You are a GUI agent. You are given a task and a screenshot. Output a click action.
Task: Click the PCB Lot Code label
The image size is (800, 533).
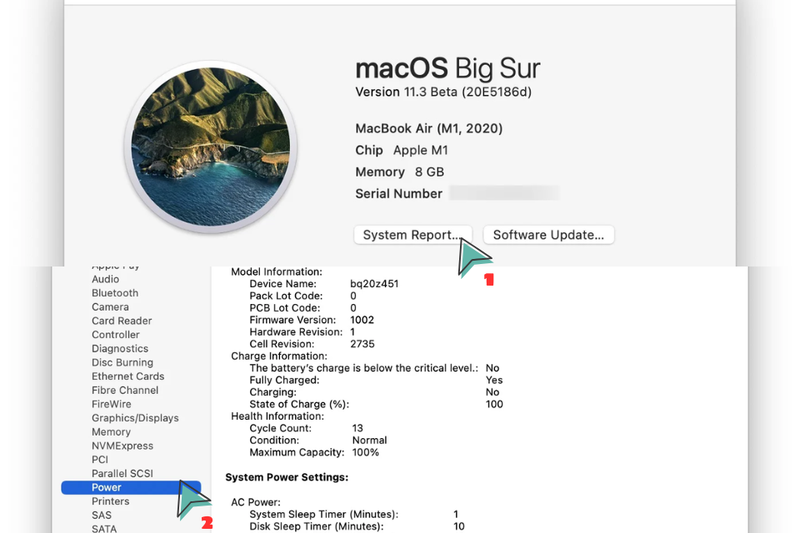coord(285,308)
